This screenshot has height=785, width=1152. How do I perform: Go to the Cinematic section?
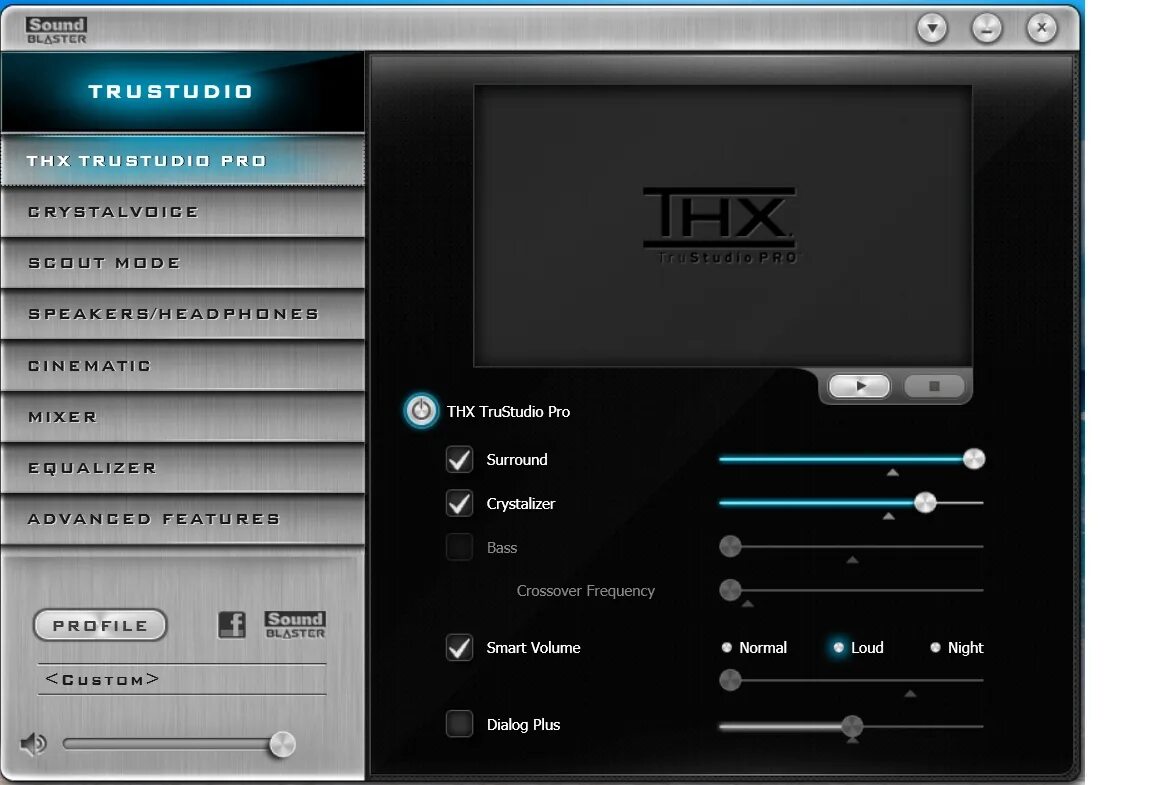point(183,365)
